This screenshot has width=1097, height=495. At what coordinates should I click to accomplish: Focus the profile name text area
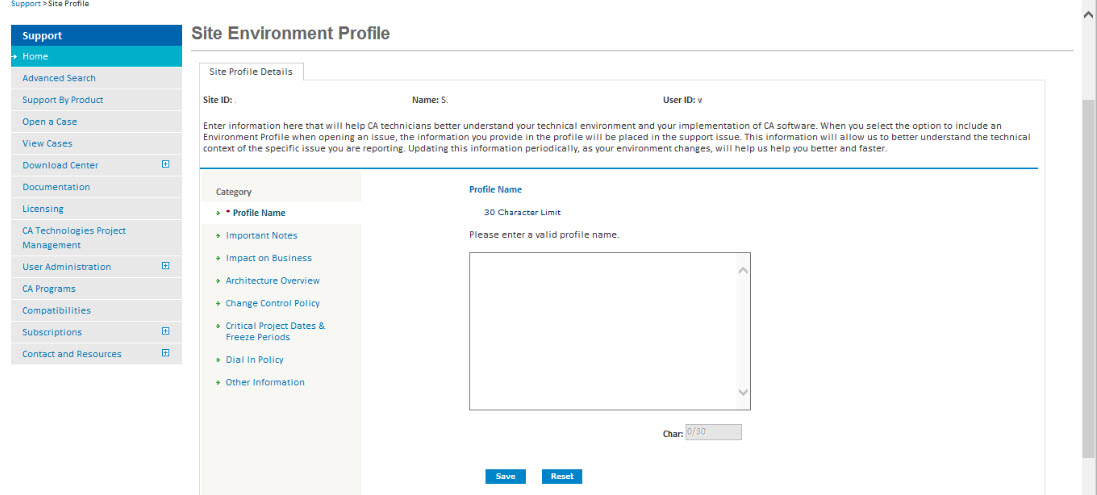(x=609, y=331)
